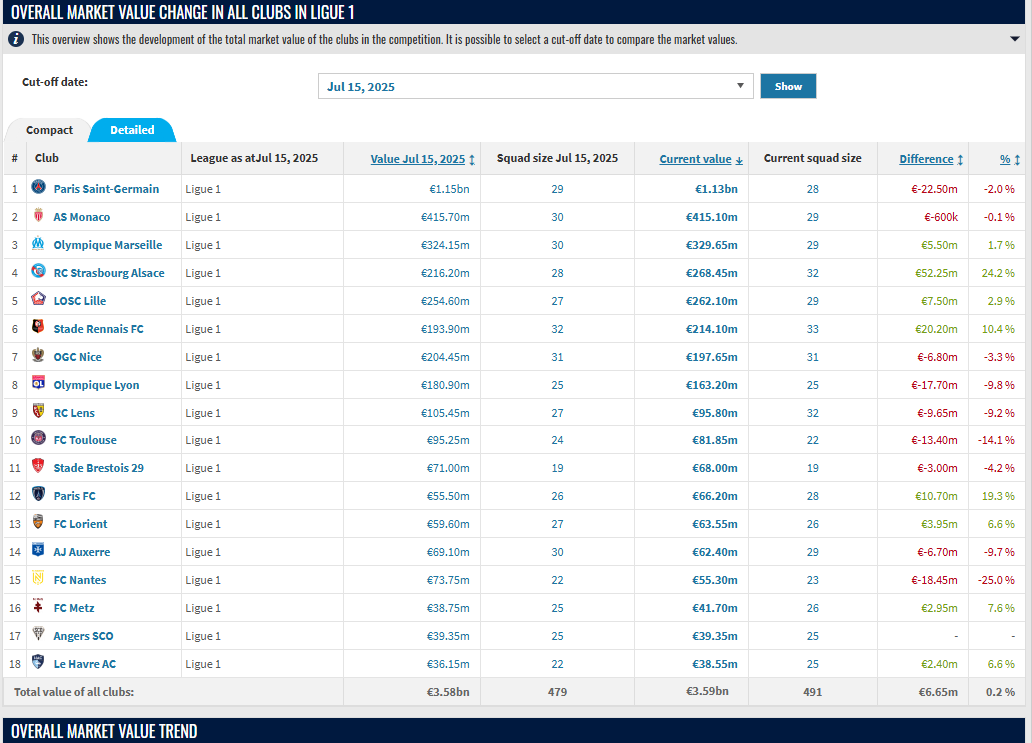Click the Olympique Marseille club crest
1032x743 pixels.
tap(39, 243)
